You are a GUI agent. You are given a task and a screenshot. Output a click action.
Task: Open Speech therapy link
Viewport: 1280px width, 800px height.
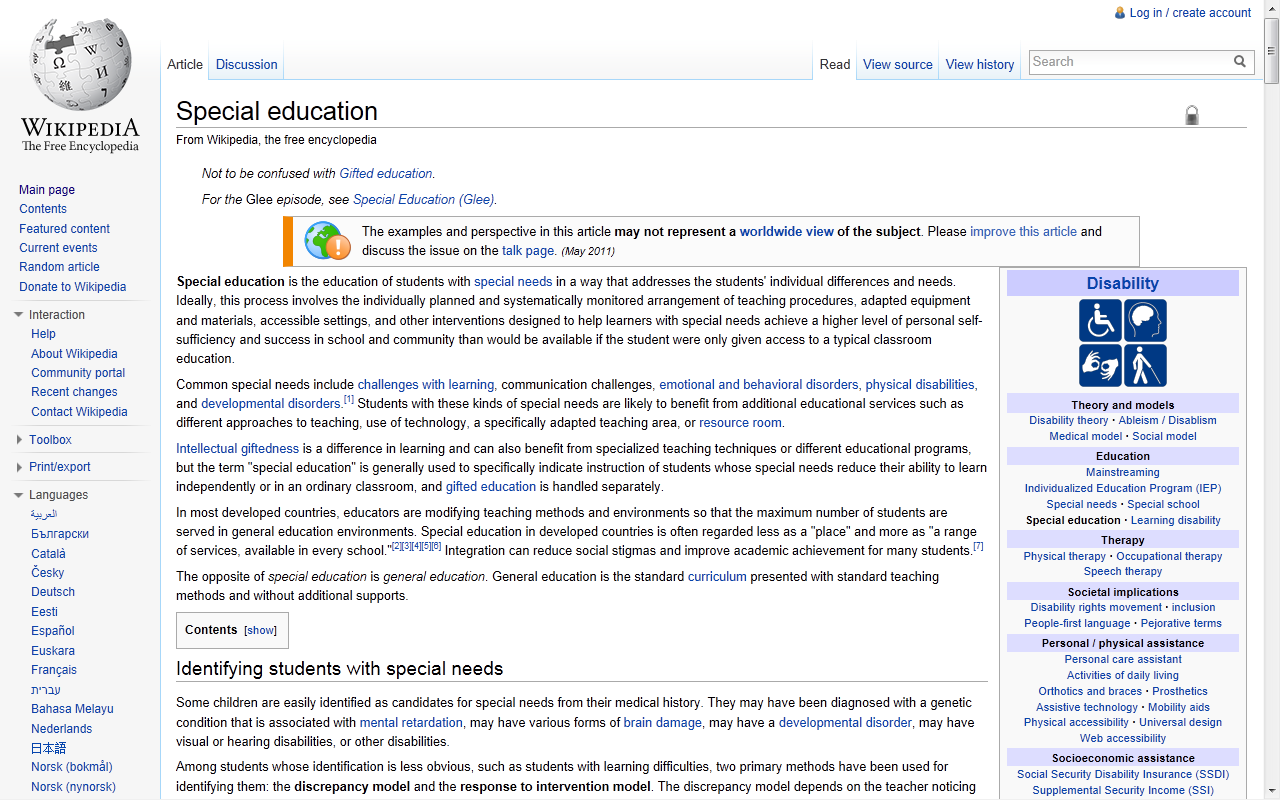[x=1122, y=572]
